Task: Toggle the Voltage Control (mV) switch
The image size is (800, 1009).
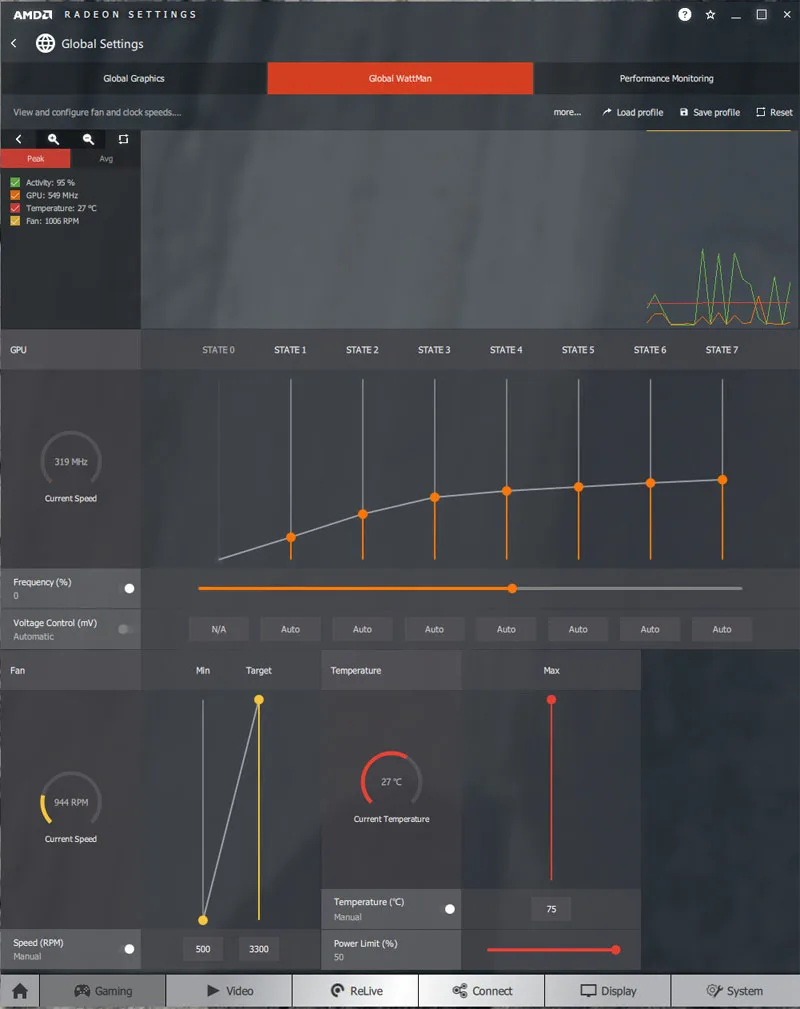Action: click(x=126, y=629)
